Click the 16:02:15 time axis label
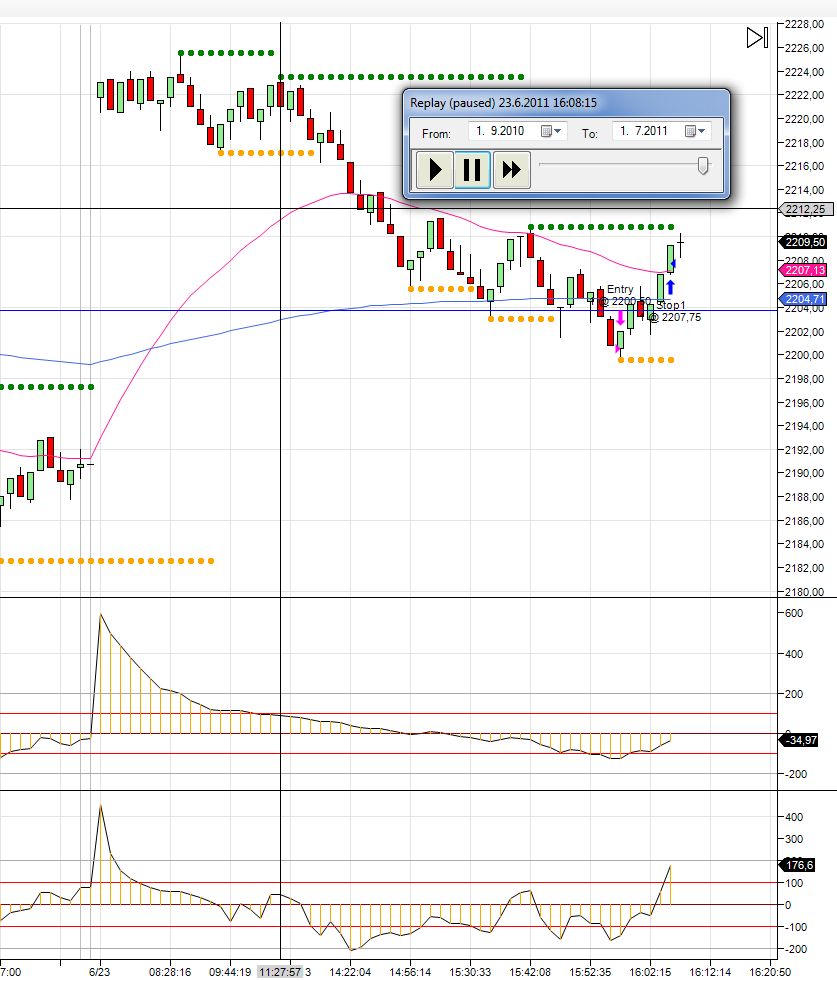 point(650,972)
